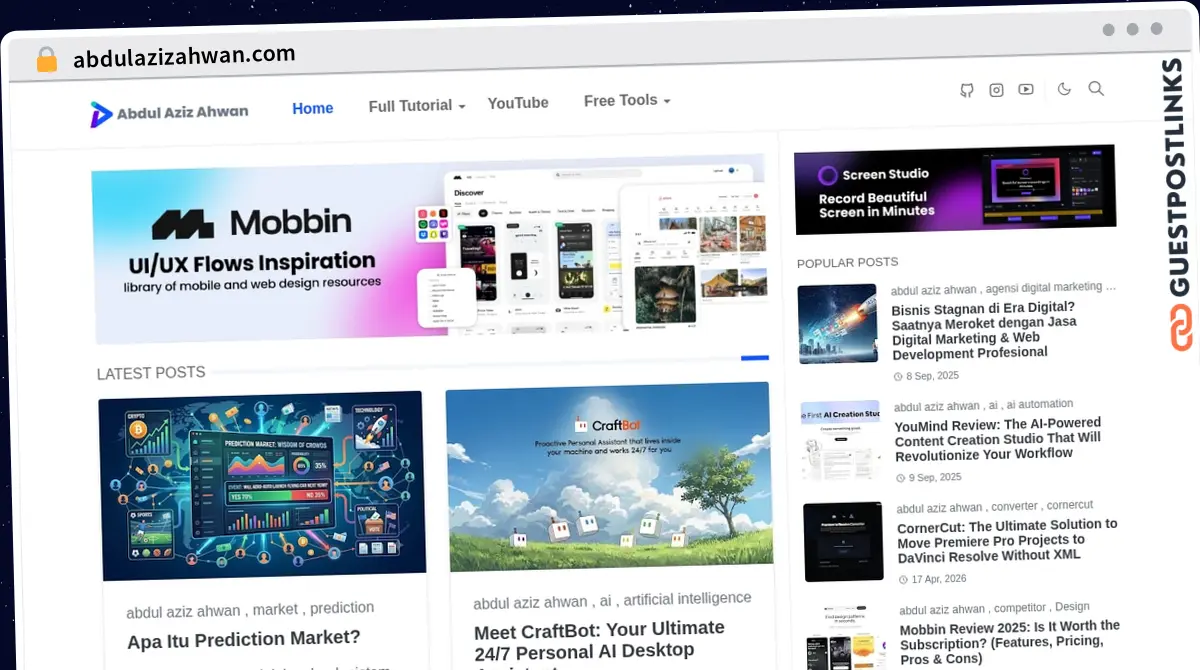Click the '9 Sep, 2025' post date
This screenshot has width=1200, height=670.
click(x=935, y=478)
